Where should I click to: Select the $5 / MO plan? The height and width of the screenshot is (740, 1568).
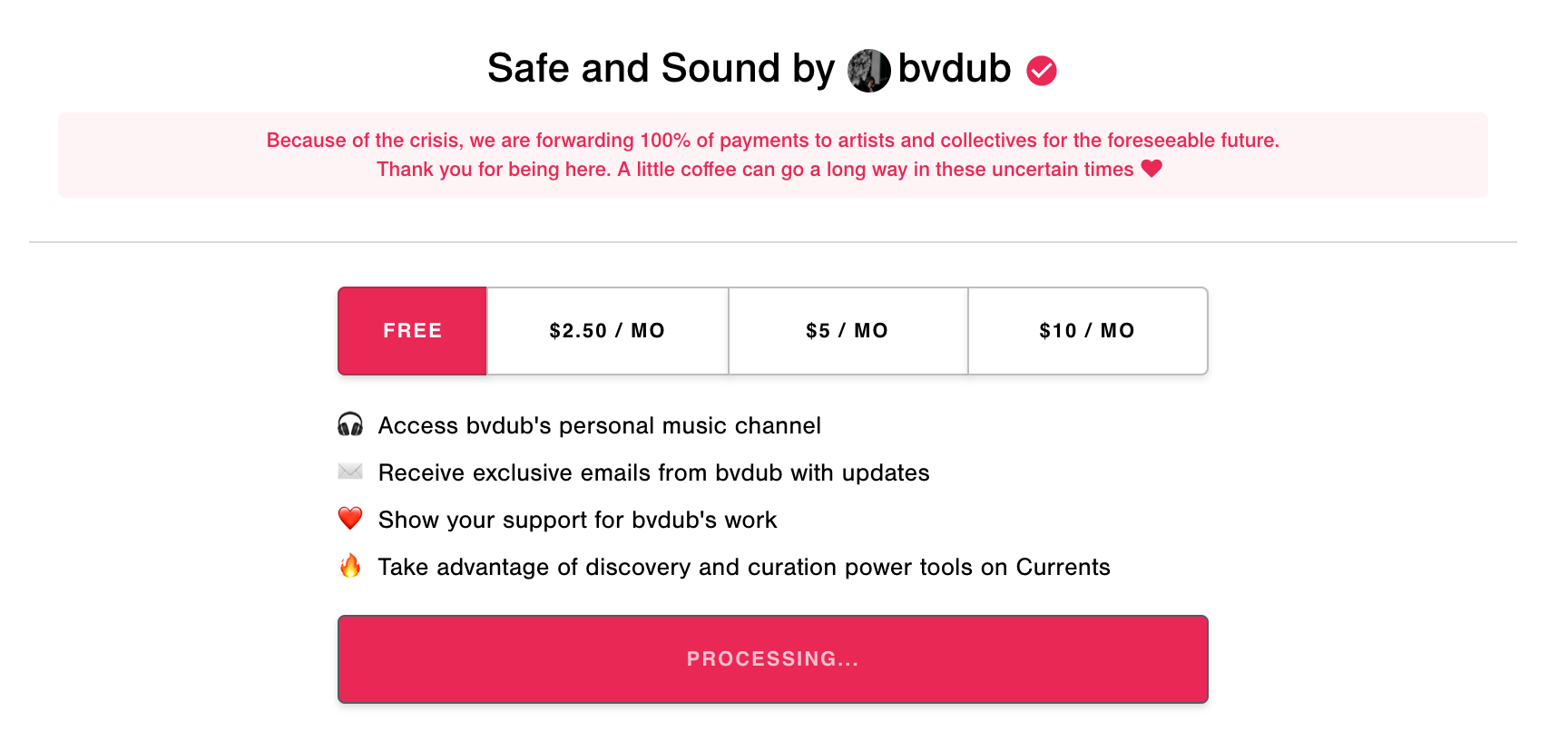[848, 331]
